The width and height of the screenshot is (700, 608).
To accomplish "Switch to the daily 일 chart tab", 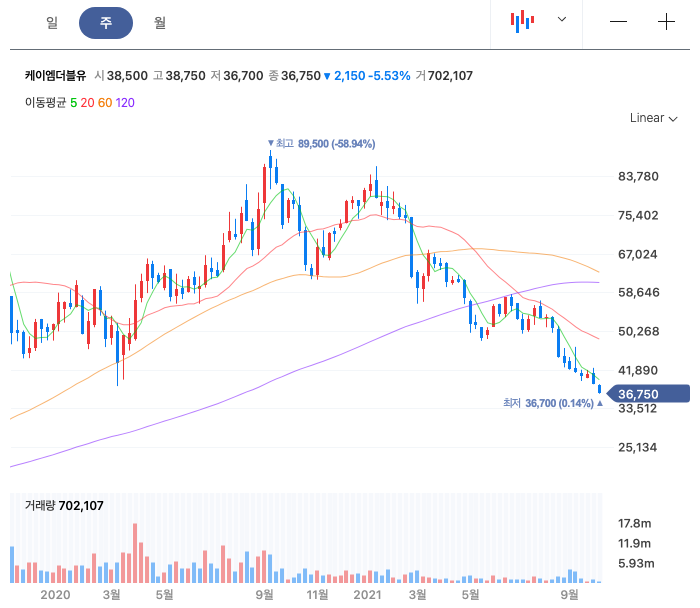I will (x=52, y=22).
